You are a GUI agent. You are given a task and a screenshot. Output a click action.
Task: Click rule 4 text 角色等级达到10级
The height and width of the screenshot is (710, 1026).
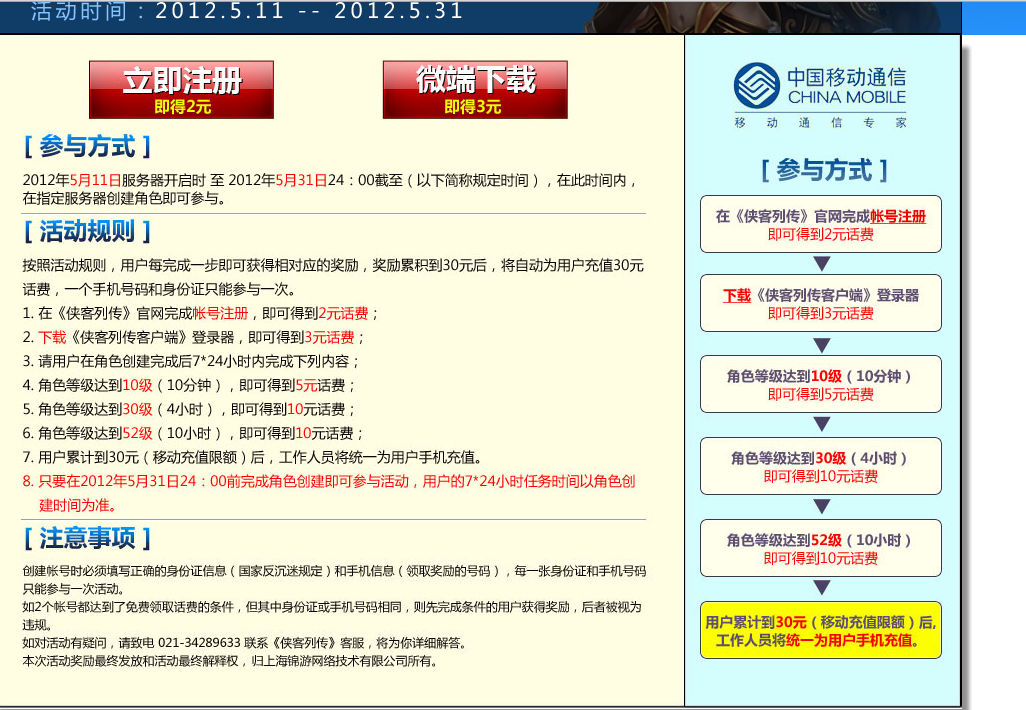tap(188, 385)
